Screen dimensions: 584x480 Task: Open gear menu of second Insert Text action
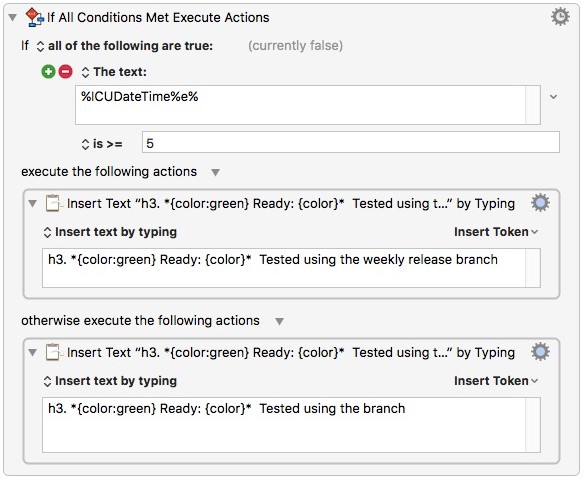coord(540,352)
